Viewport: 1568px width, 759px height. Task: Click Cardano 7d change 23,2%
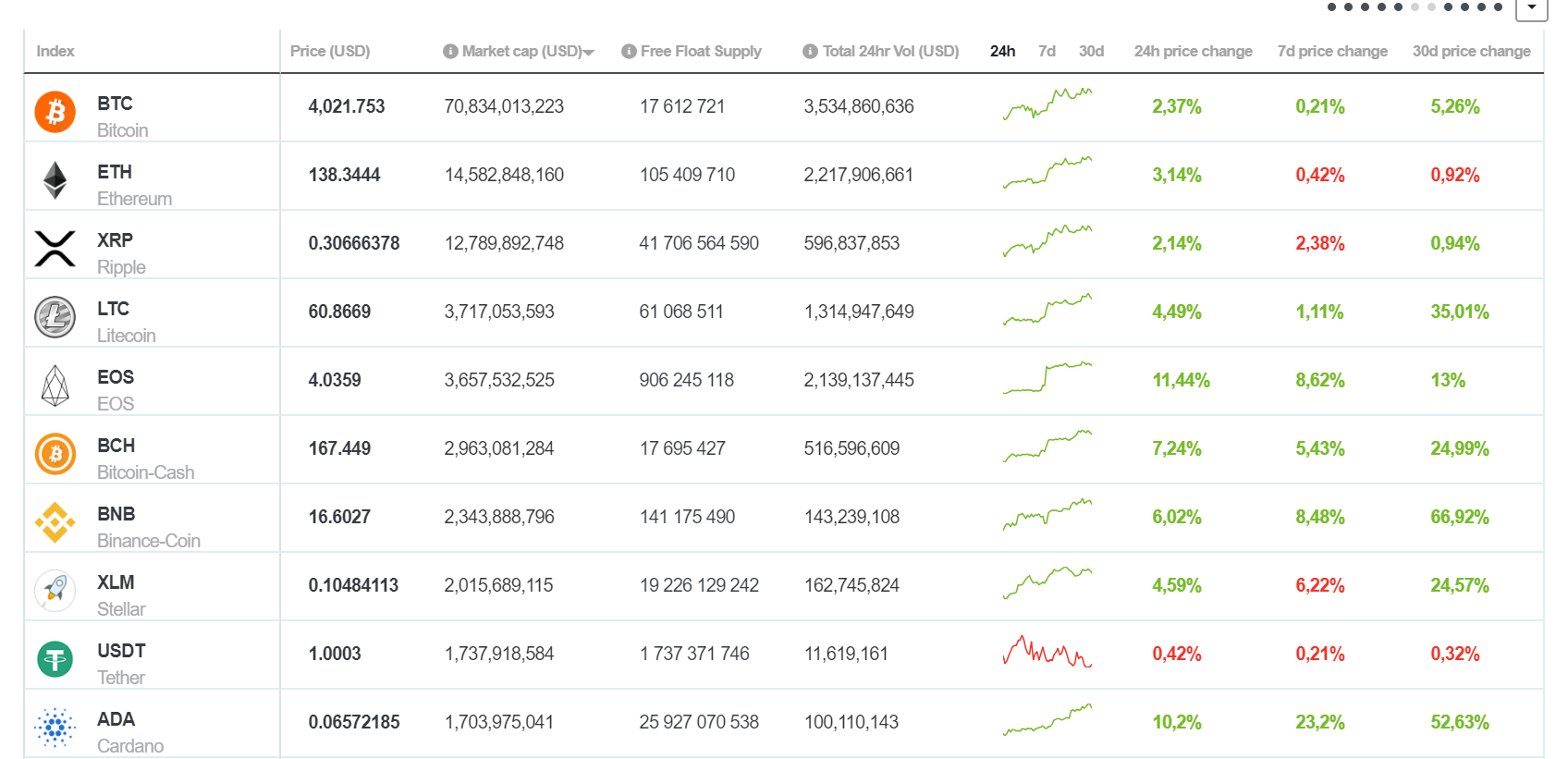click(x=1320, y=722)
